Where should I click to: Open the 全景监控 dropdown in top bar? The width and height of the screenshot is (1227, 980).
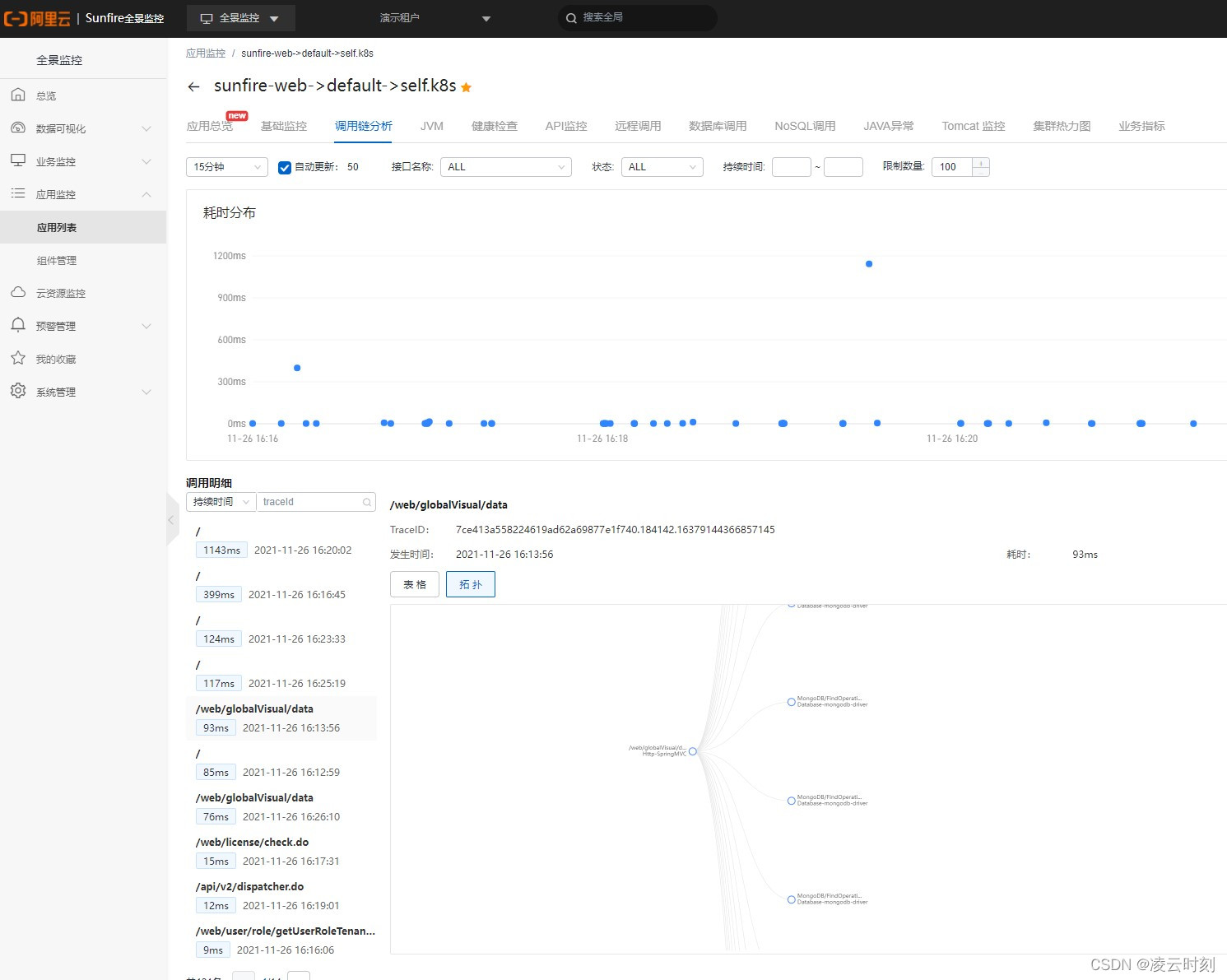click(240, 18)
